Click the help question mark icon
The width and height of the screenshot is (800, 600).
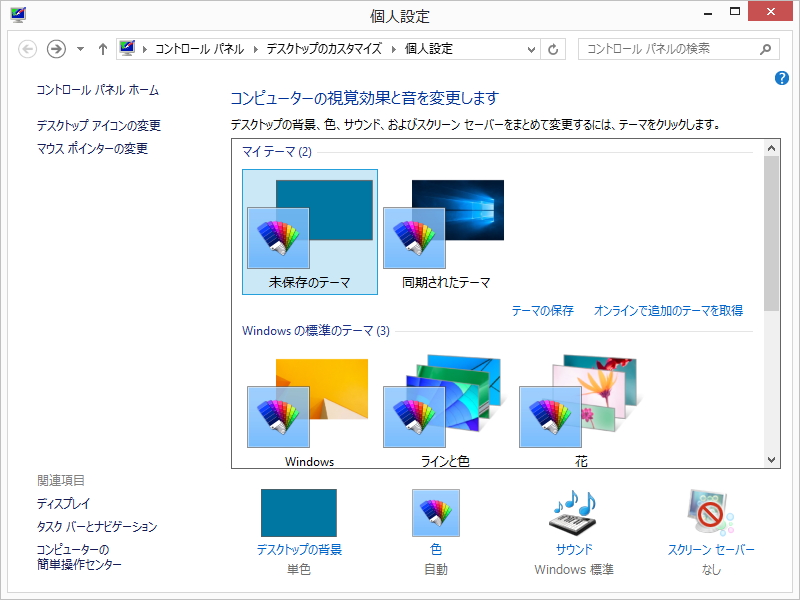tap(781, 78)
